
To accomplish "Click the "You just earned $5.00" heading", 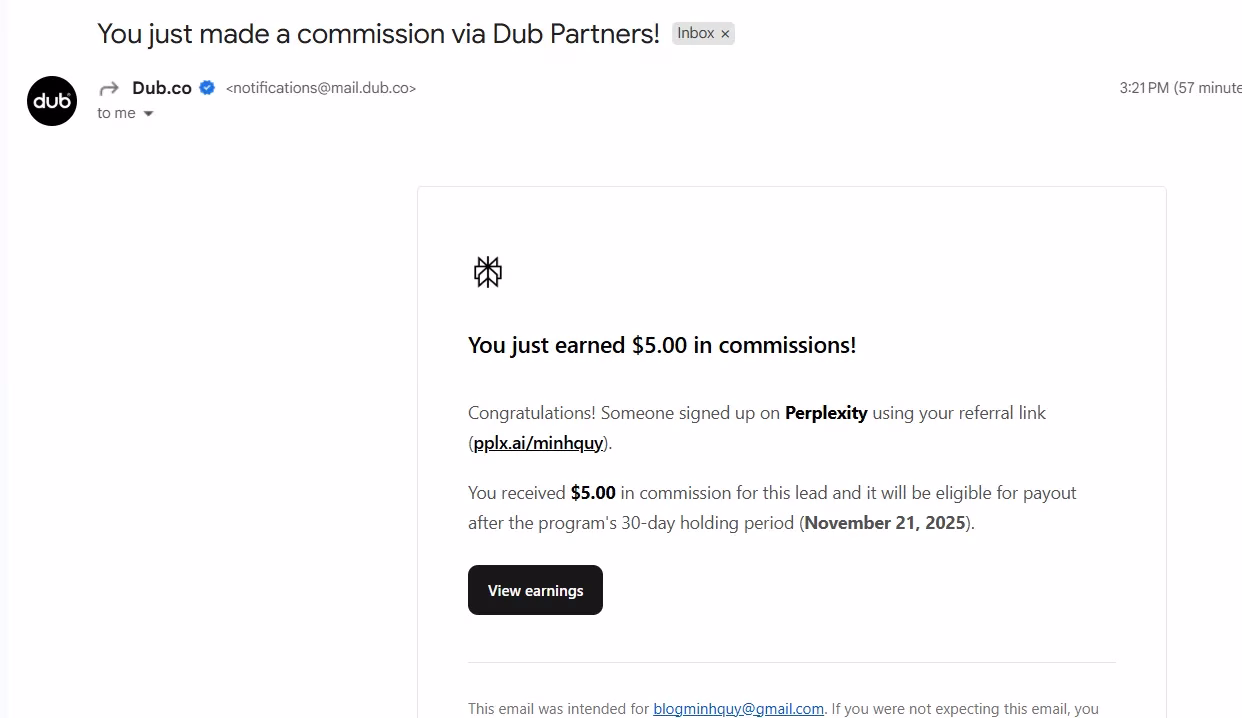I will pos(662,345).
